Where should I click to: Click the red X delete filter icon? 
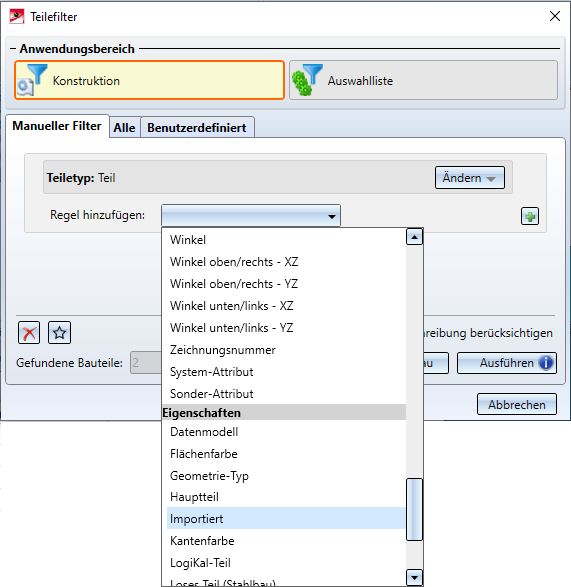(x=29, y=332)
